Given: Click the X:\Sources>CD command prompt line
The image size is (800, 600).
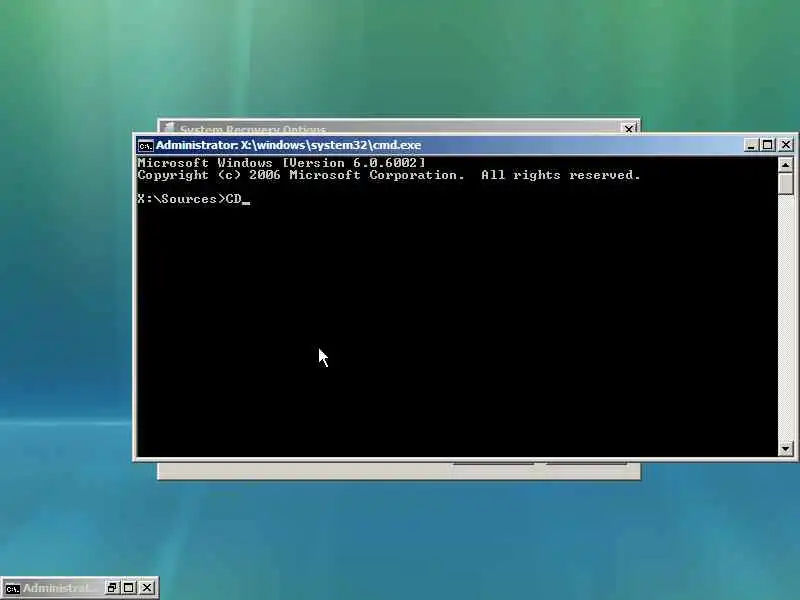Looking at the screenshot, I should click(x=194, y=199).
